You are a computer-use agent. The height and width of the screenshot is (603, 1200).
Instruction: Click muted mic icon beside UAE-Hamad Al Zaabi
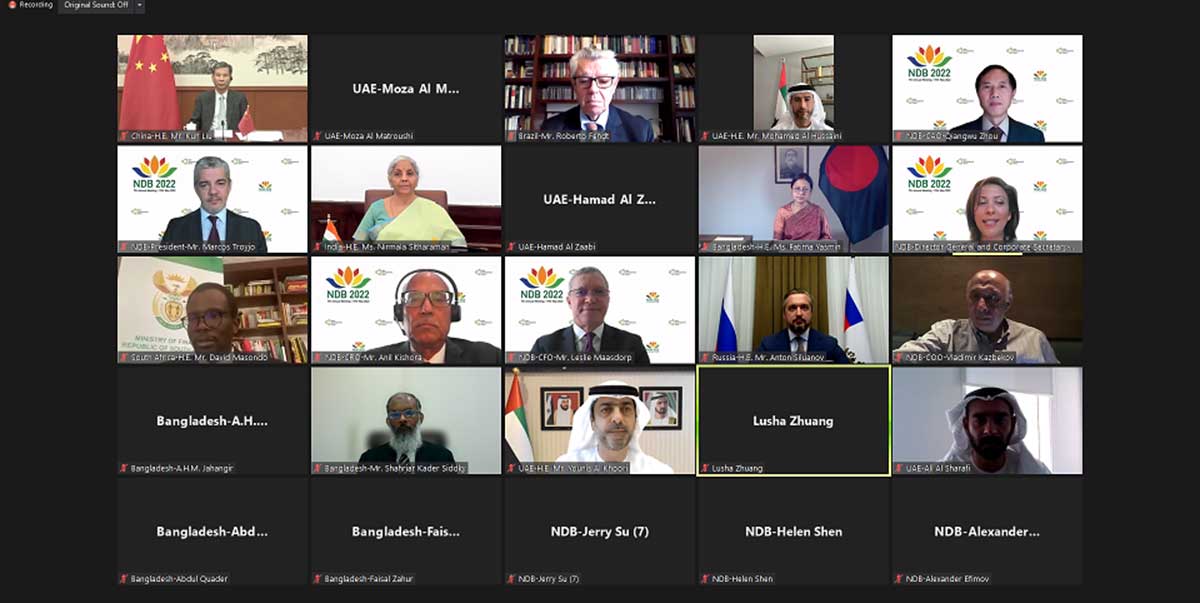[x=512, y=246]
